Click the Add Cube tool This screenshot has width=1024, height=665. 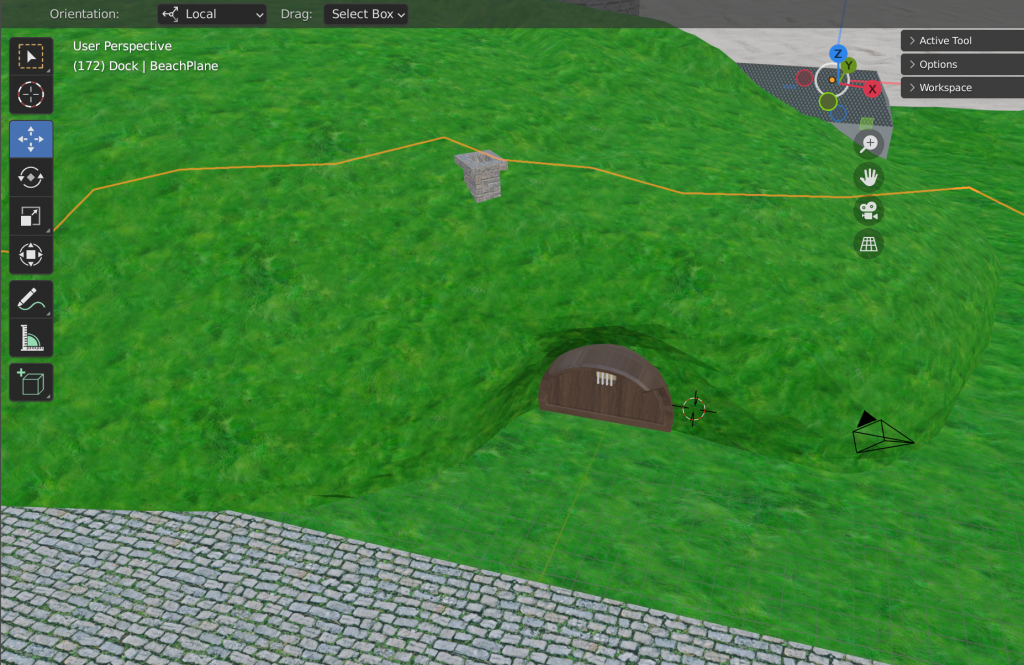(x=31, y=382)
